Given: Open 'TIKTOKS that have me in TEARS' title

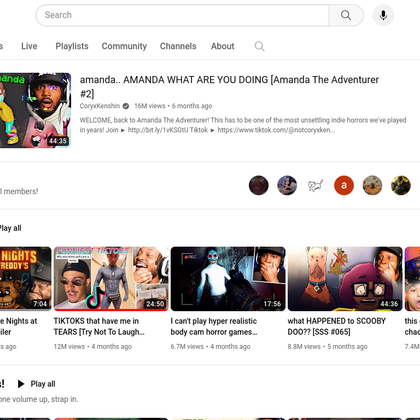Looking at the screenshot, I should [x=99, y=326].
